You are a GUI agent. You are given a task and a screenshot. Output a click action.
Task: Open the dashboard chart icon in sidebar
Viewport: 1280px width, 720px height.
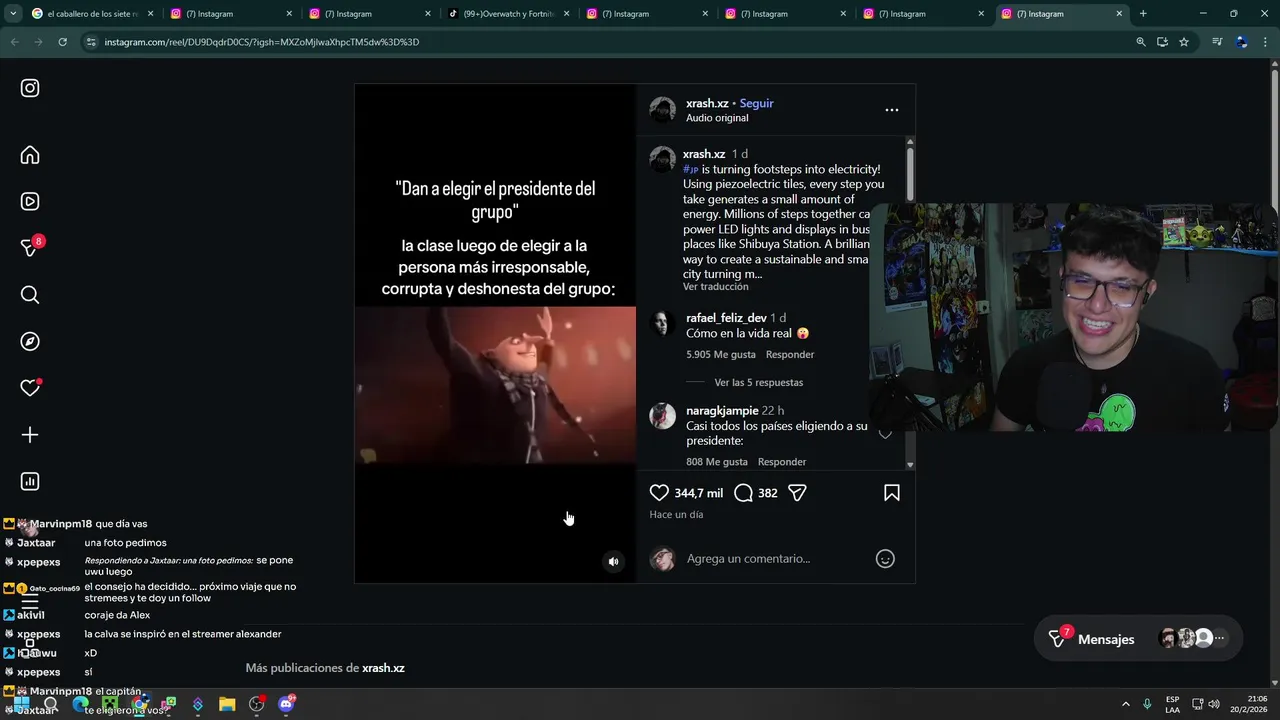(30, 481)
